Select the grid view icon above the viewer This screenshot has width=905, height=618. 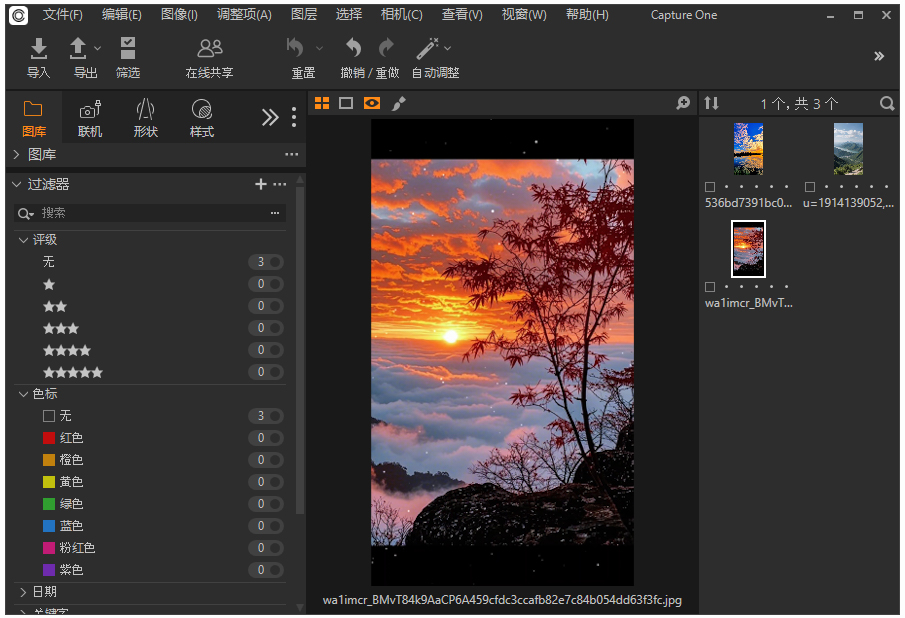click(321, 103)
